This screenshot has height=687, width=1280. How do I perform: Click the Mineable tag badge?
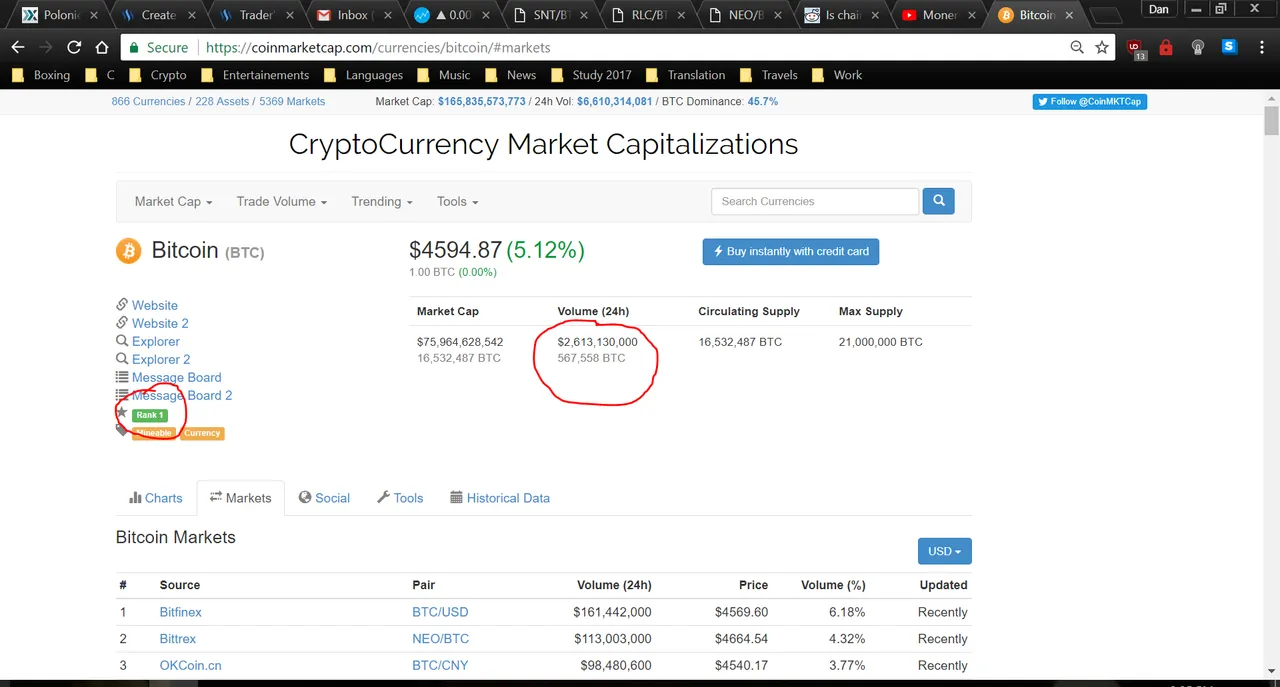pos(153,433)
